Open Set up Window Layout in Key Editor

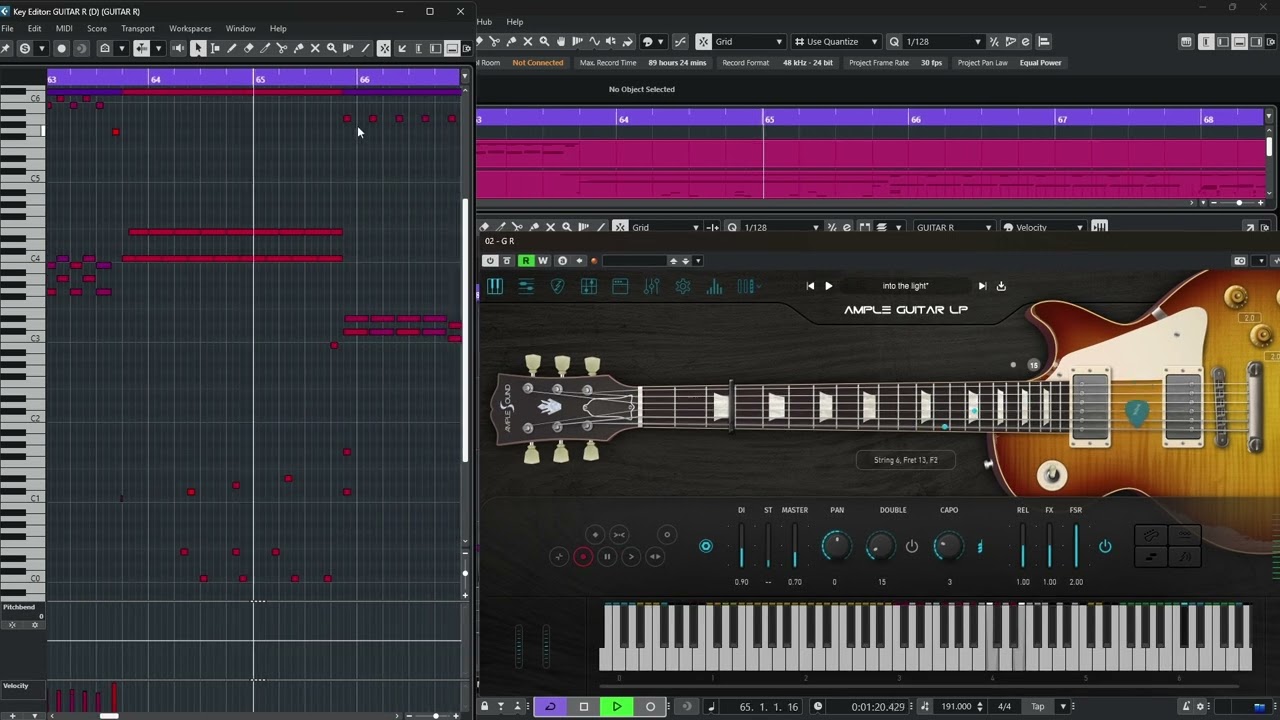[x=466, y=48]
